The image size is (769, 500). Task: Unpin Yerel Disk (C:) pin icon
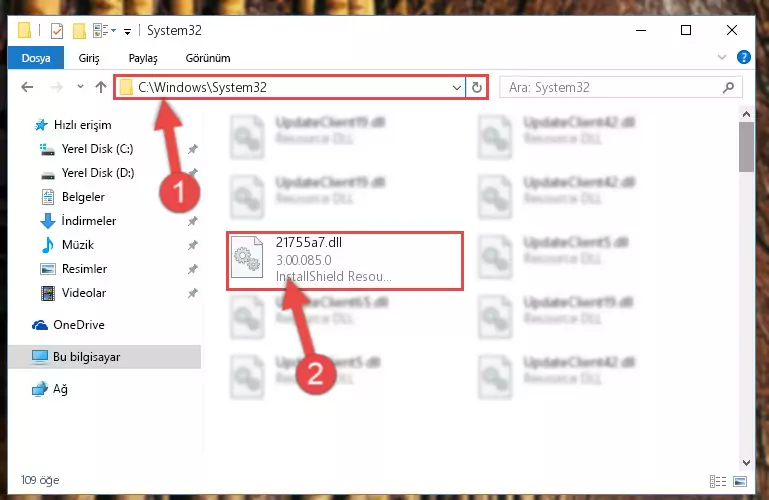click(193, 149)
